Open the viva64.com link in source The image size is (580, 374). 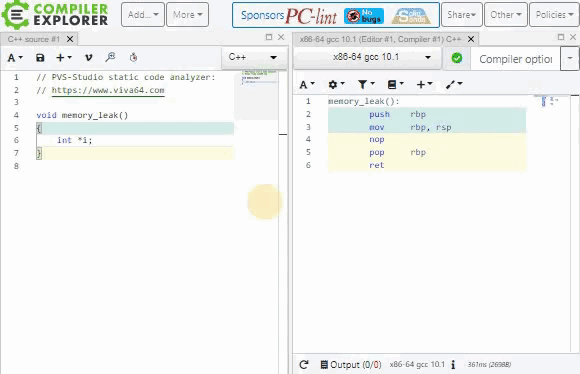[108, 90]
